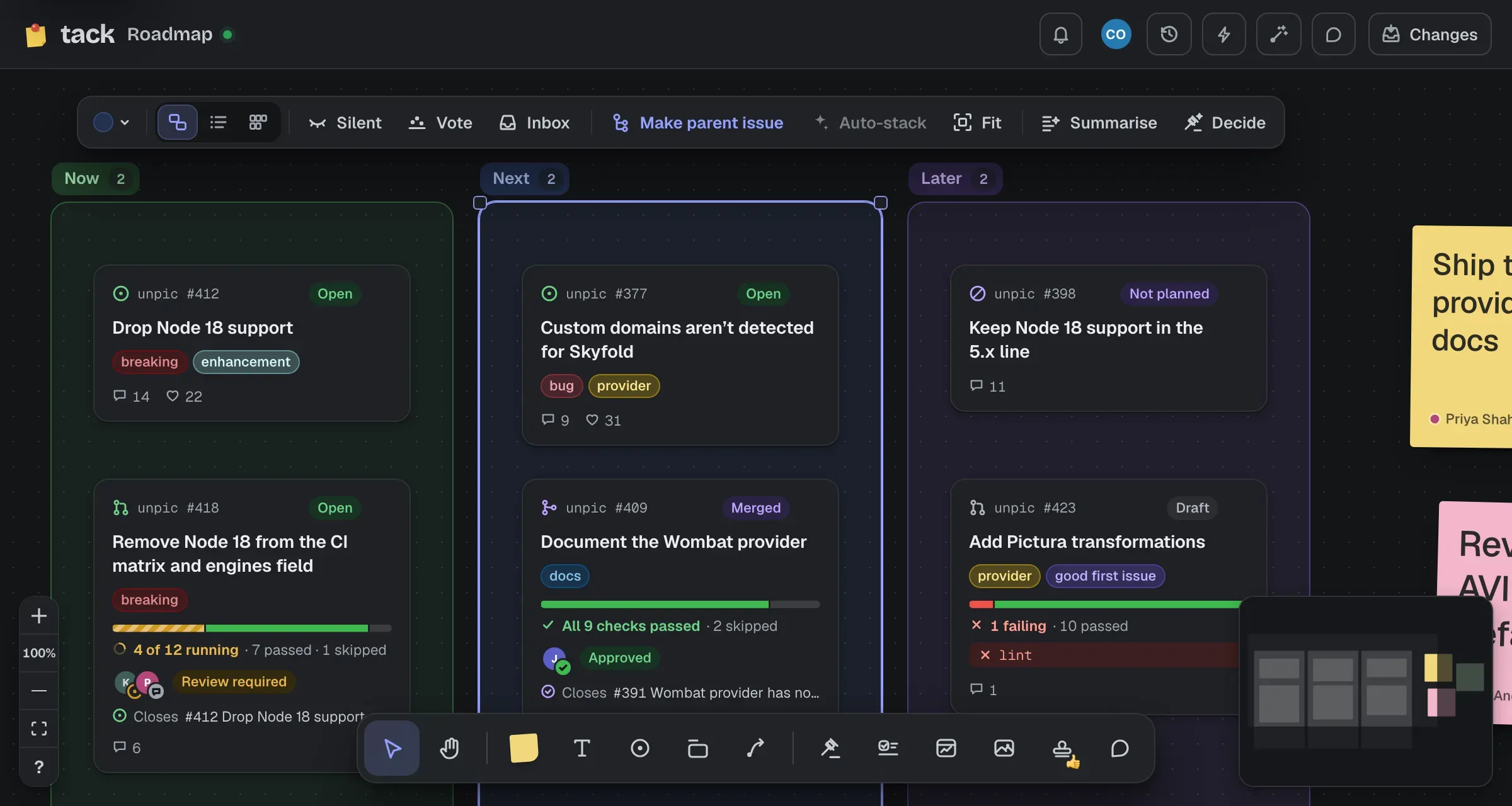
Task: Zoom out with minus button
Action: click(x=39, y=691)
